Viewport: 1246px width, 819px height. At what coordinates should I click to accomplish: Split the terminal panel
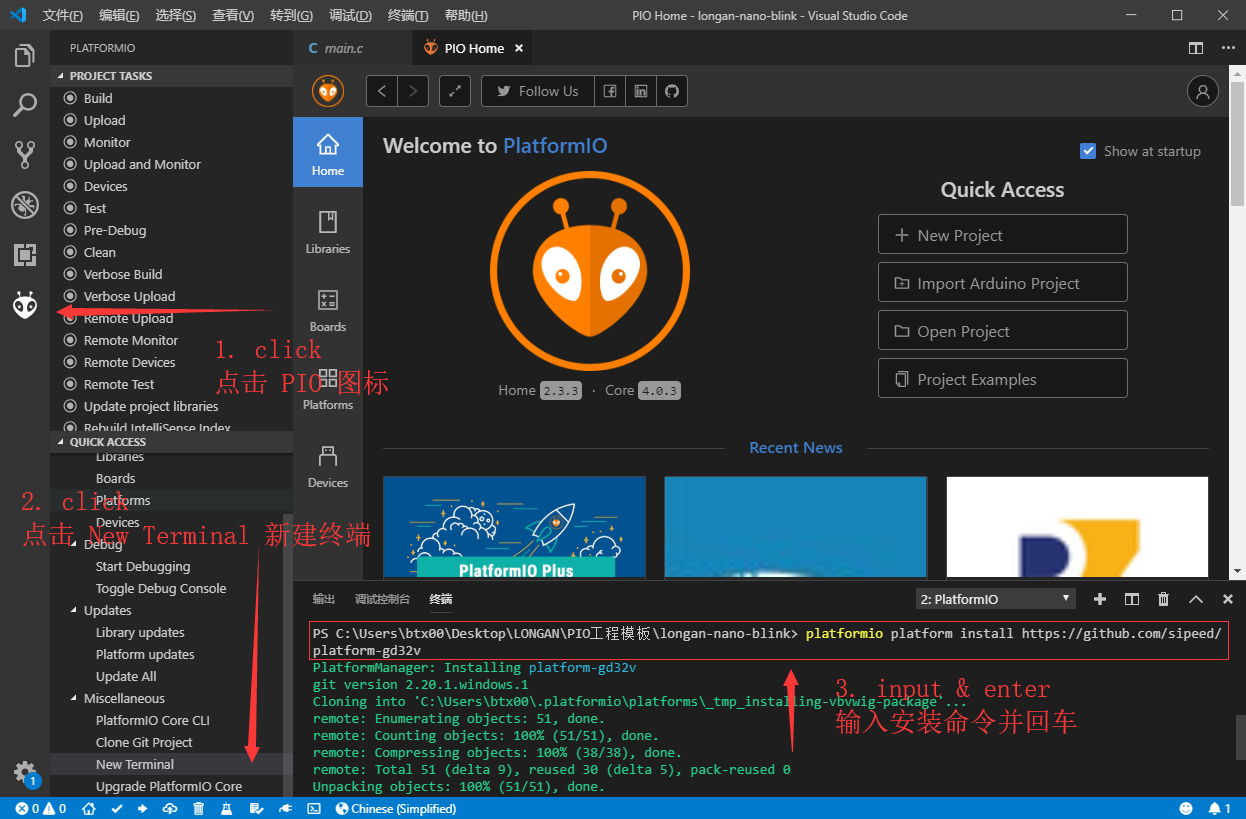coord(1132,599)
